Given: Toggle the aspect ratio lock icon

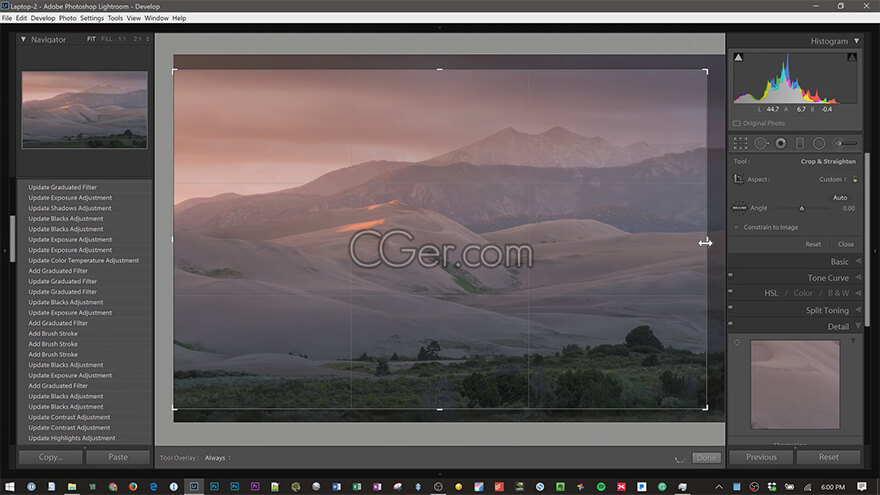Looking at the screenshot, I should [x=855, y=180].
